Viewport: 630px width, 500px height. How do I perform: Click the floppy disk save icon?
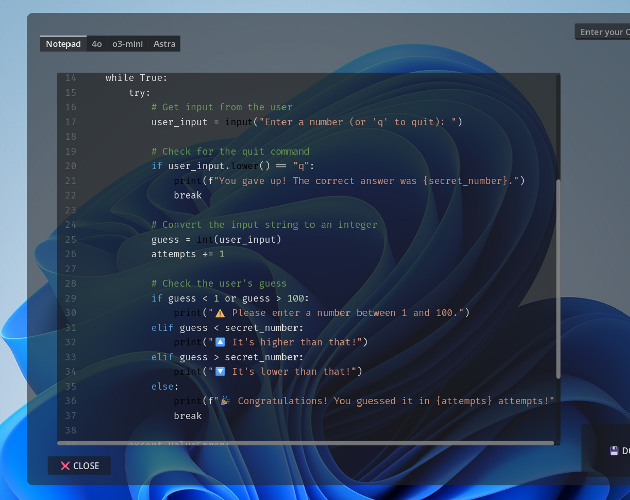(x=614, y=451)
